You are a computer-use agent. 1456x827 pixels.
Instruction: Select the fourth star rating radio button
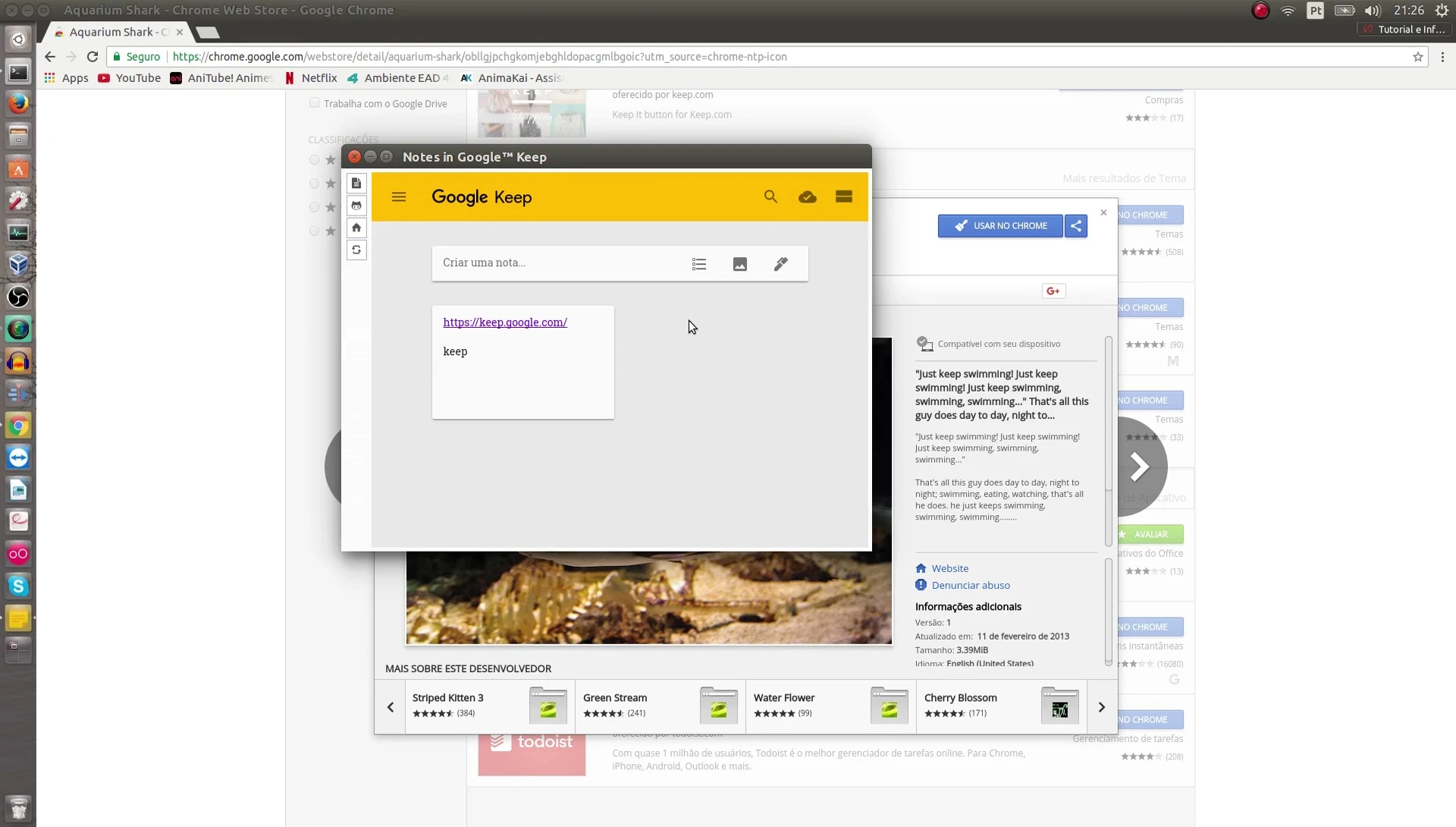click(314, 231)
